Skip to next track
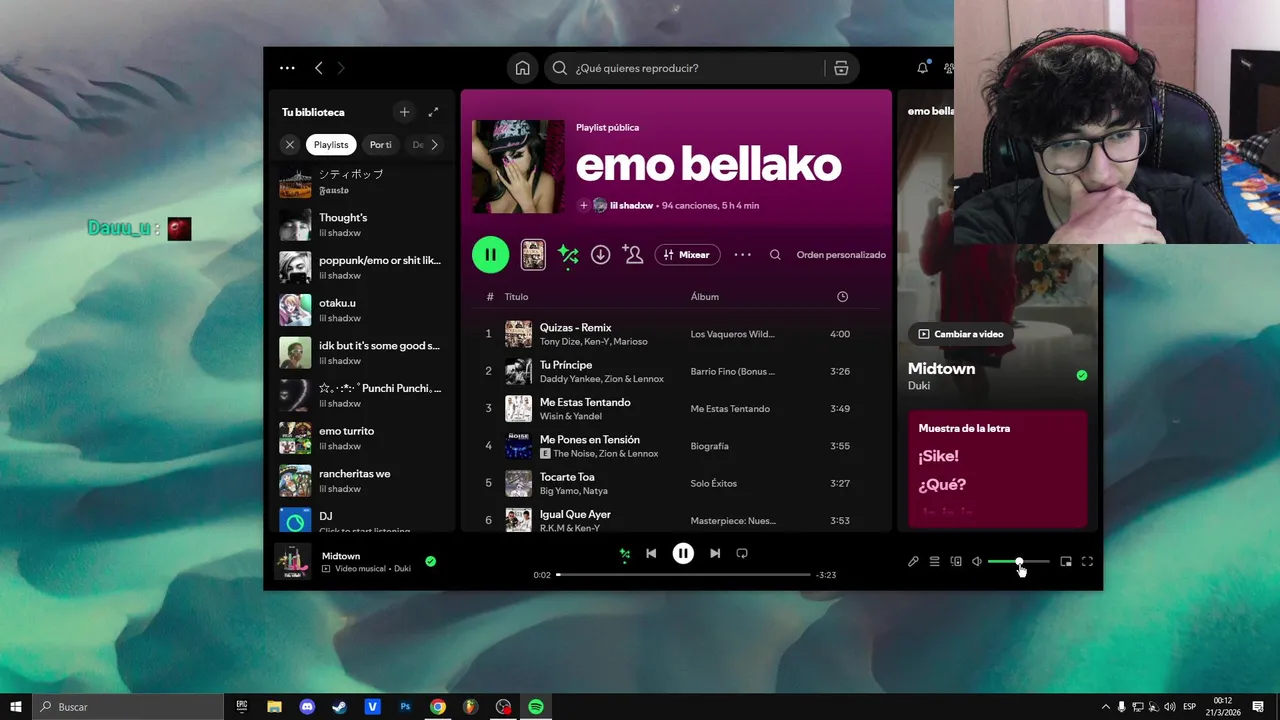Viewport: 1280px width, 720px height. click(x=715, y=553)
